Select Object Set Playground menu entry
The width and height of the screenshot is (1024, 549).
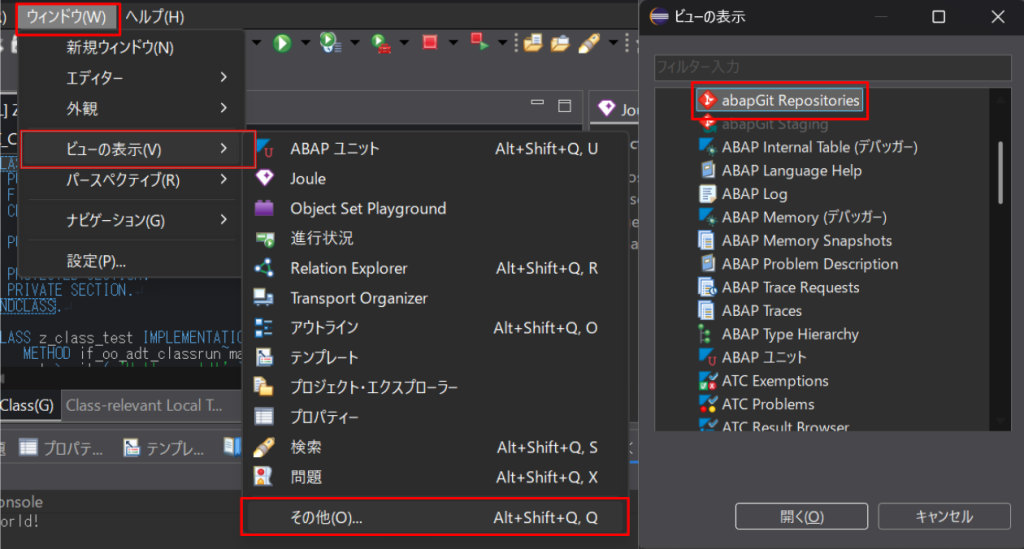[x=368, y=209]
